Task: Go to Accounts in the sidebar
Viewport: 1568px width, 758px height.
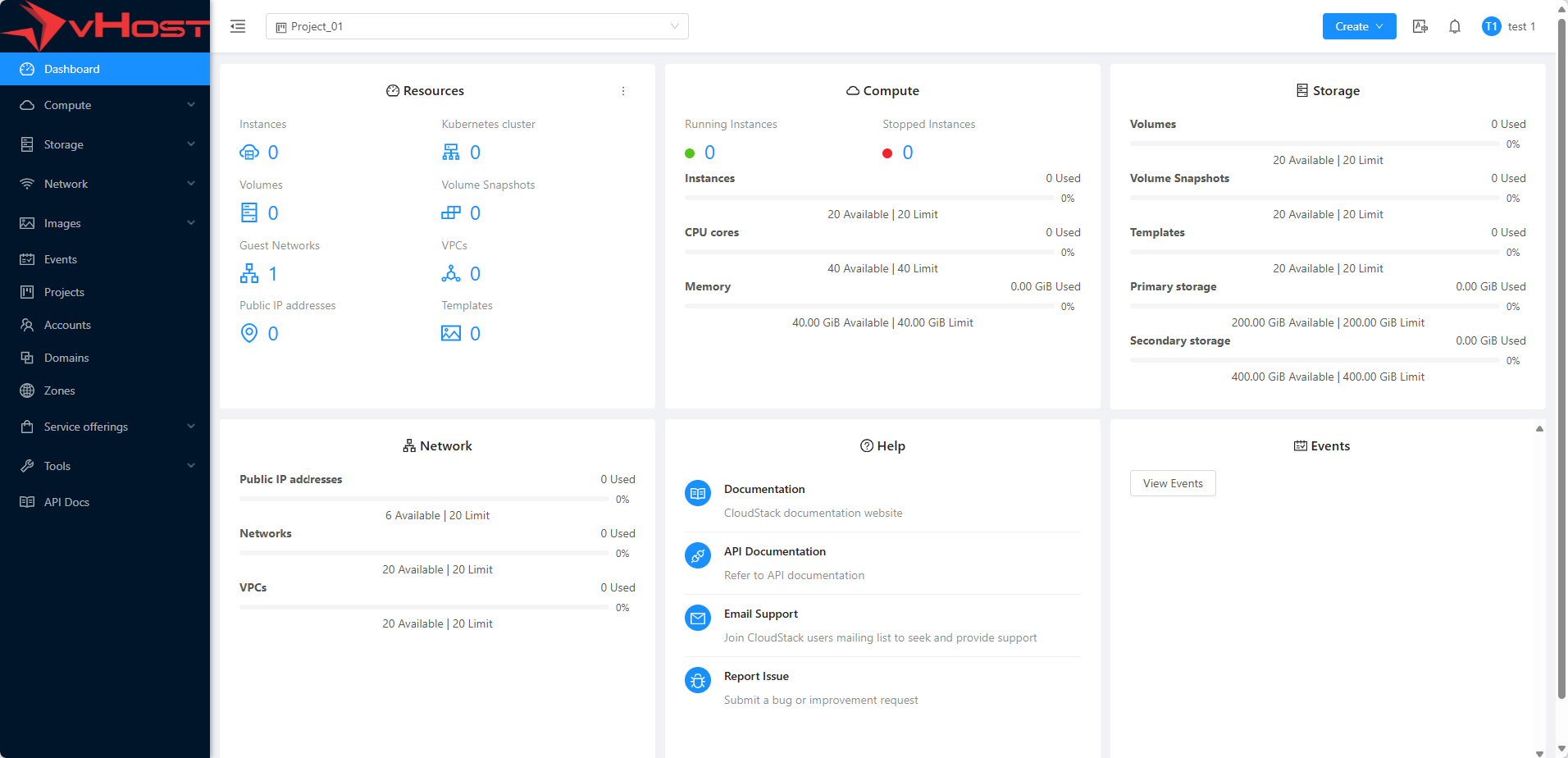Action: click(x=67, y=325)
